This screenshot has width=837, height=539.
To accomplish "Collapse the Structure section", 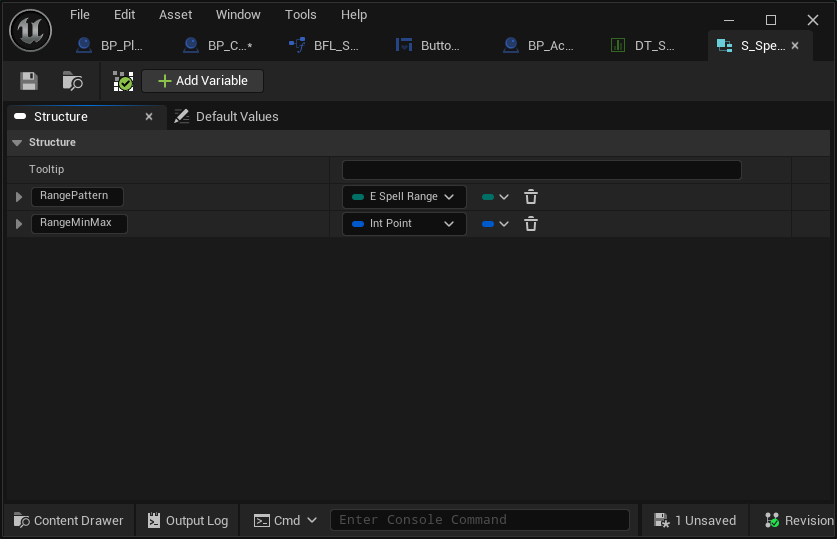I will (17, 142).
